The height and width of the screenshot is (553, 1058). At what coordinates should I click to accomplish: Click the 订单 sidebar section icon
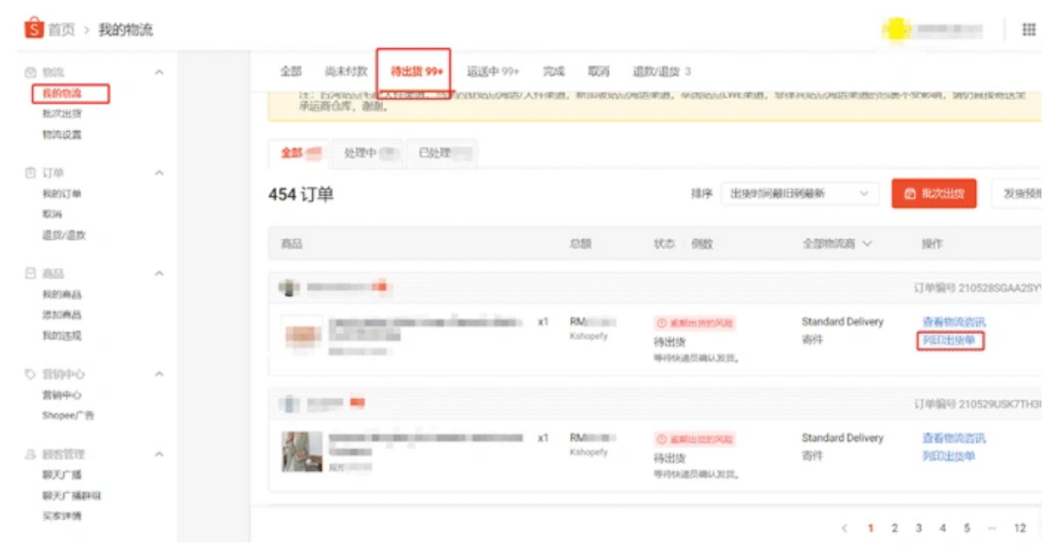click(30, 173)
